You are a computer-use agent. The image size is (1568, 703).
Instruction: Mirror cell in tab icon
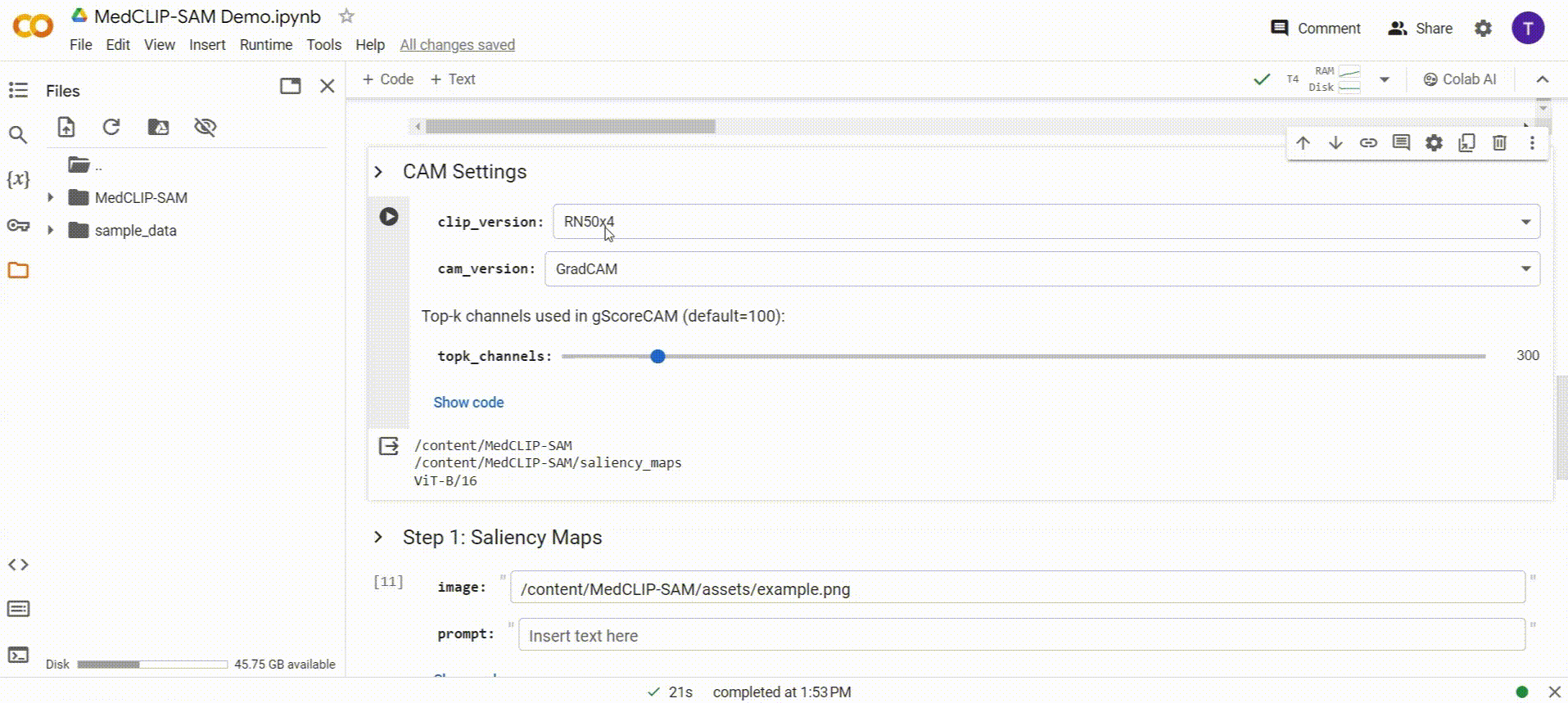pos(1466,143)
